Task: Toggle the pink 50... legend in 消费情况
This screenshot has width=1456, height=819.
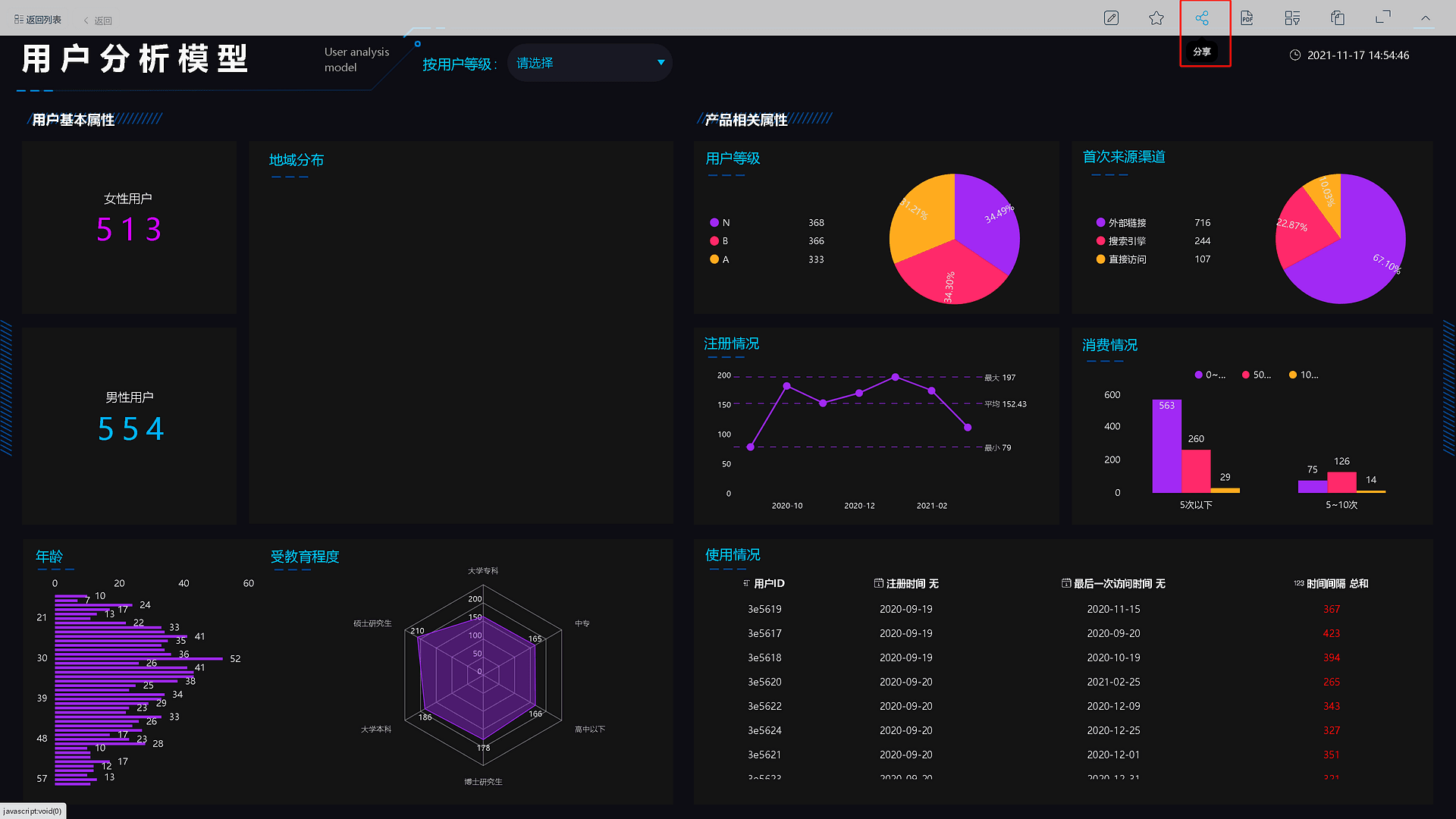Action: [1257, 375]
